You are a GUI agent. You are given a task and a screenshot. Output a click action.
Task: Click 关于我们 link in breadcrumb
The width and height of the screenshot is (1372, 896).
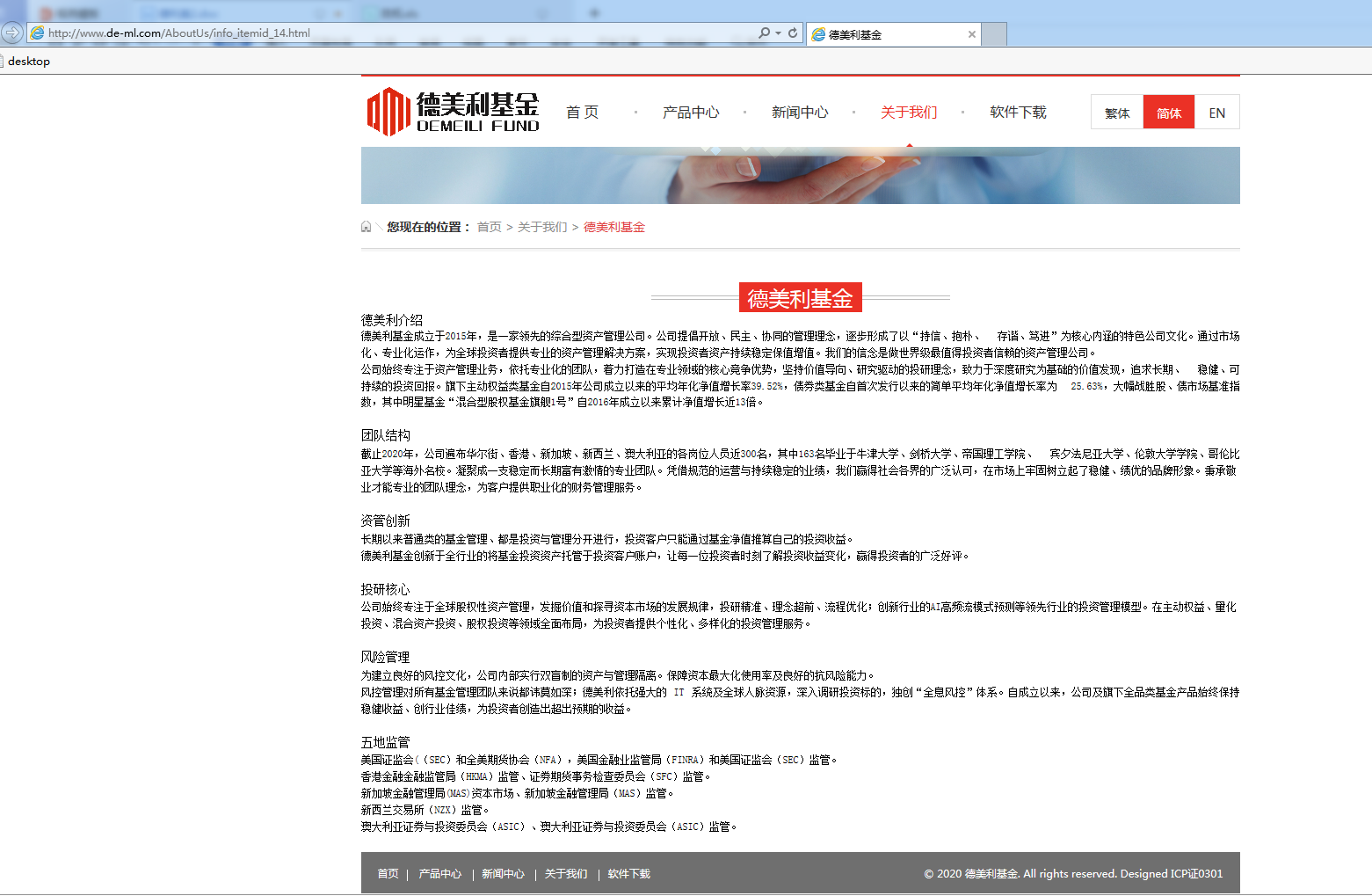(542, 227)
